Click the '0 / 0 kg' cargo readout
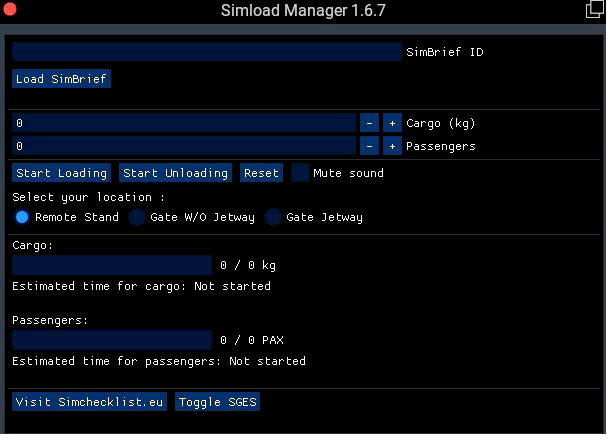Viewport: 615px width, 441px height. [x=248, y=265]
